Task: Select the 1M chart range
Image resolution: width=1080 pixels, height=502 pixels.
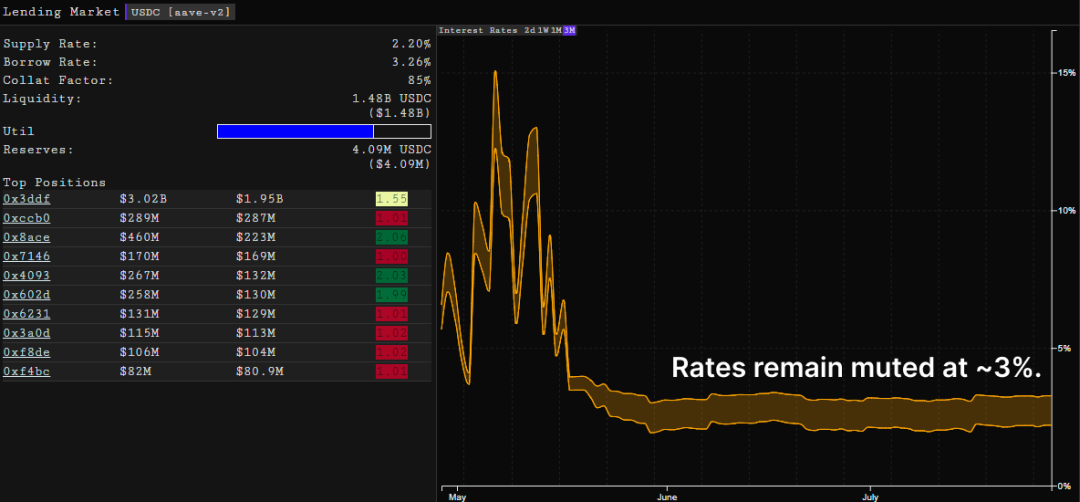Action: (x=556, y=30)
